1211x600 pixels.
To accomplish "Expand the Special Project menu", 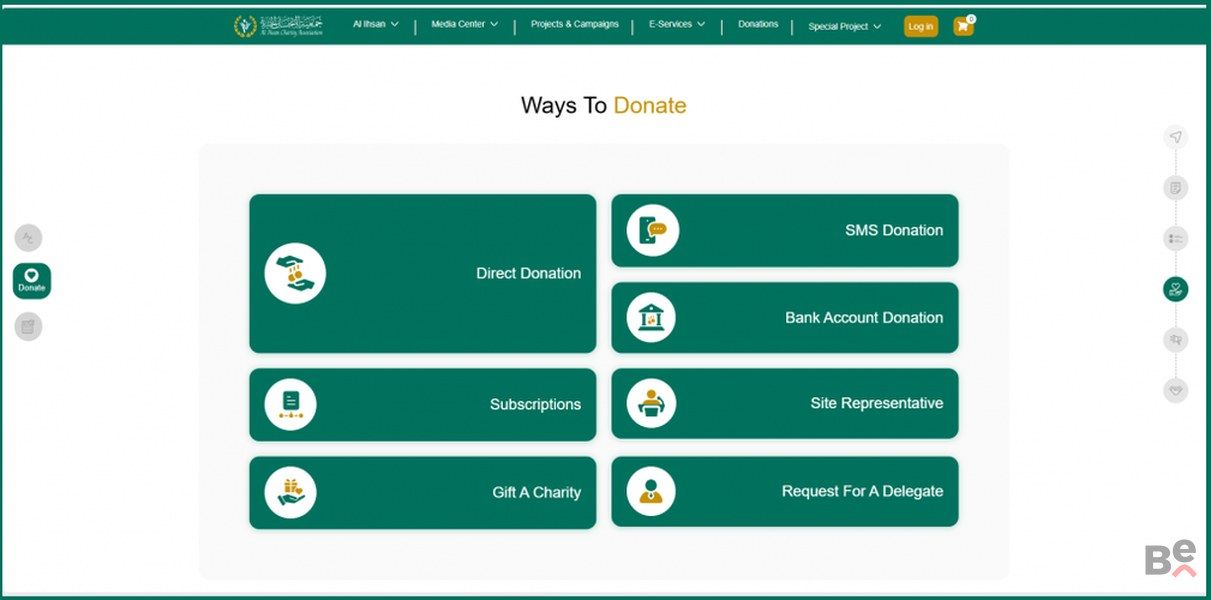I will 844,27.
